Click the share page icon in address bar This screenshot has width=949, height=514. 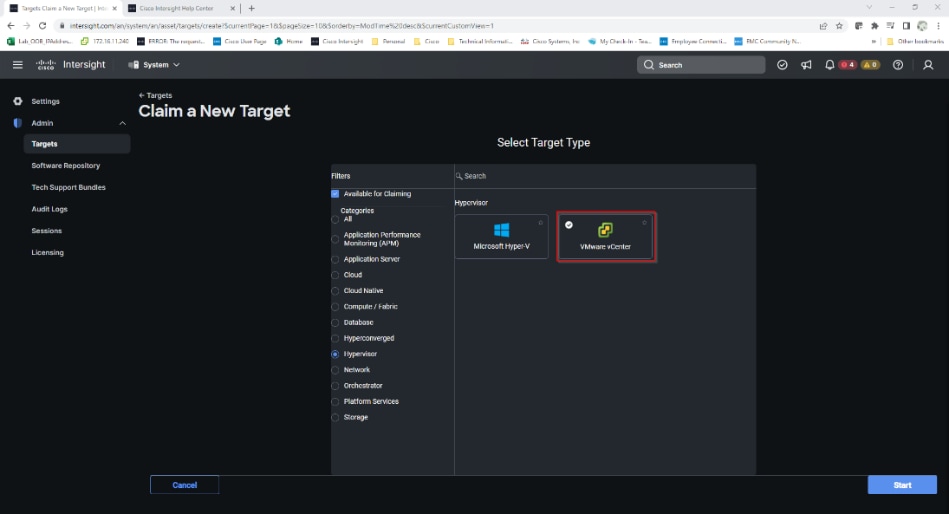[823, 25]
